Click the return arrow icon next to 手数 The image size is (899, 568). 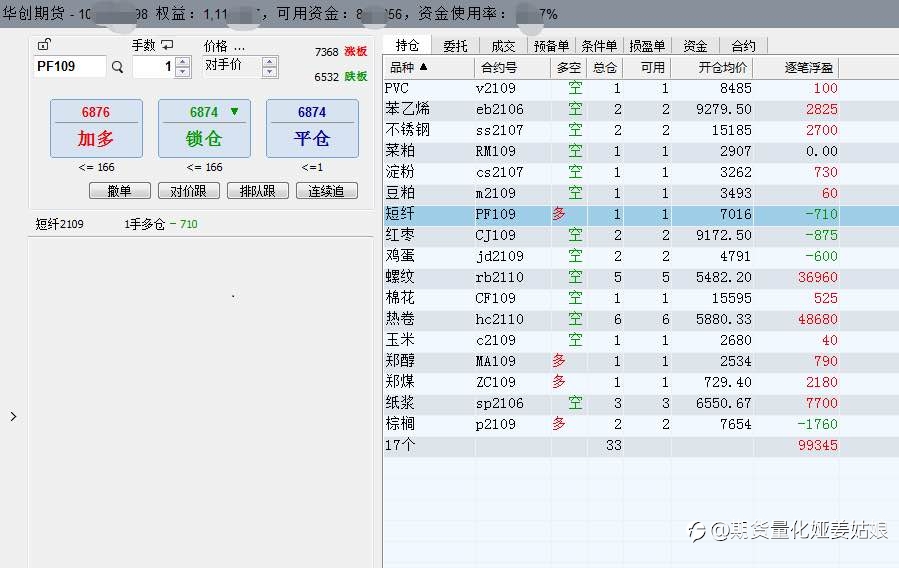coord(167,45)
